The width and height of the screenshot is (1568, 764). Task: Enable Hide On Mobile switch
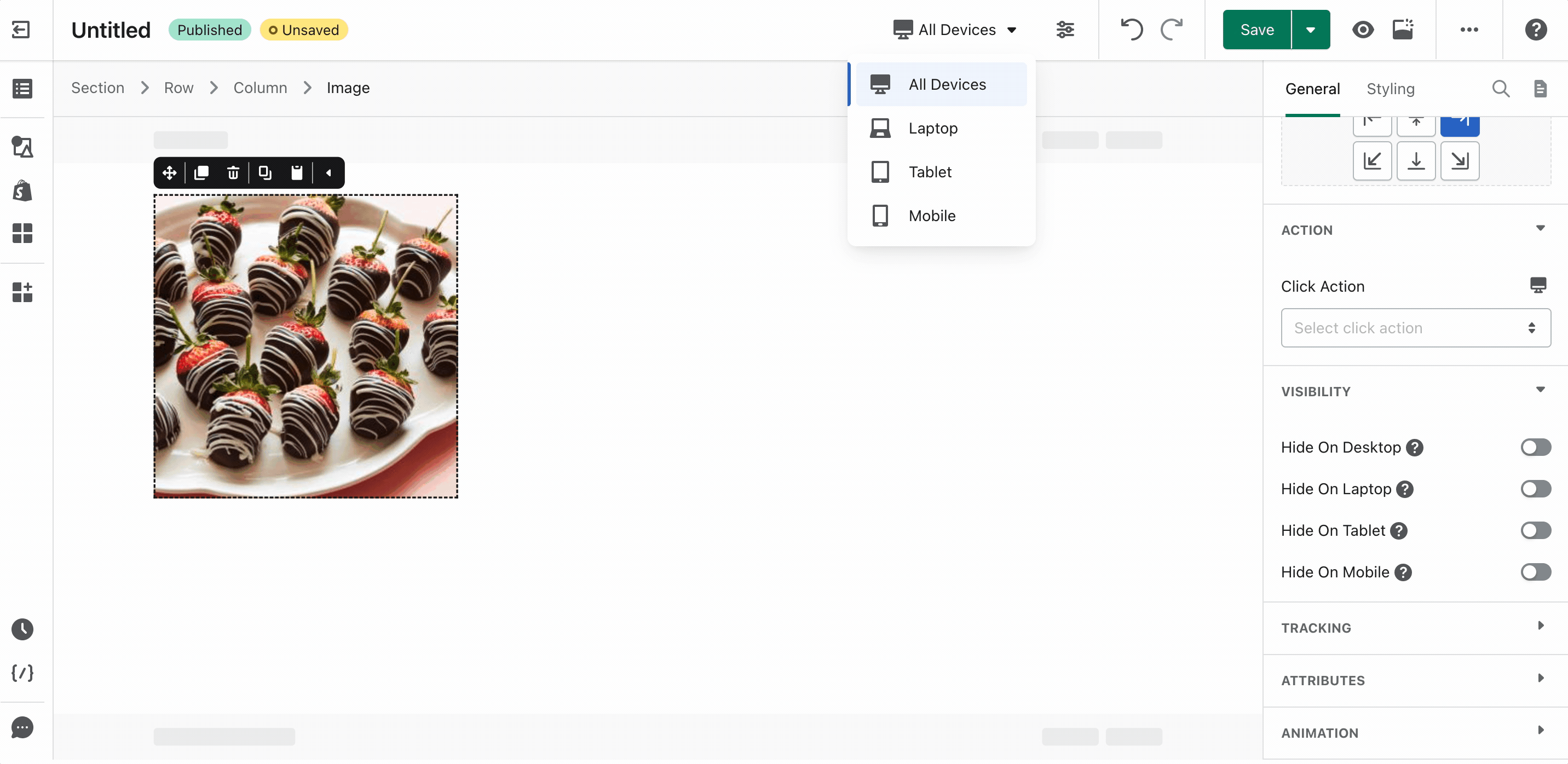(1535, 572)
